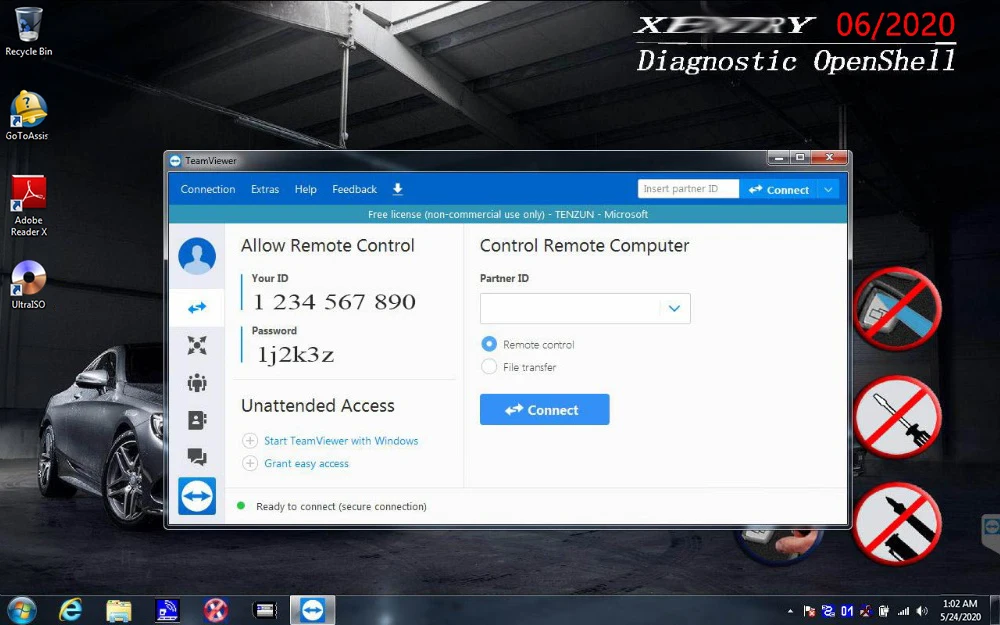The image size is (1000, 625).
Task: Click the volume speaker tray icon
Action: pyautogui.click(x=922, y=611)
